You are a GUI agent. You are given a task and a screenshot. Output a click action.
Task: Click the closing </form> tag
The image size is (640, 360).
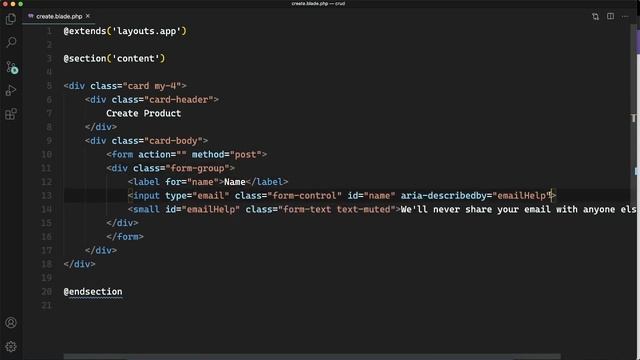(x=125, y=237)
